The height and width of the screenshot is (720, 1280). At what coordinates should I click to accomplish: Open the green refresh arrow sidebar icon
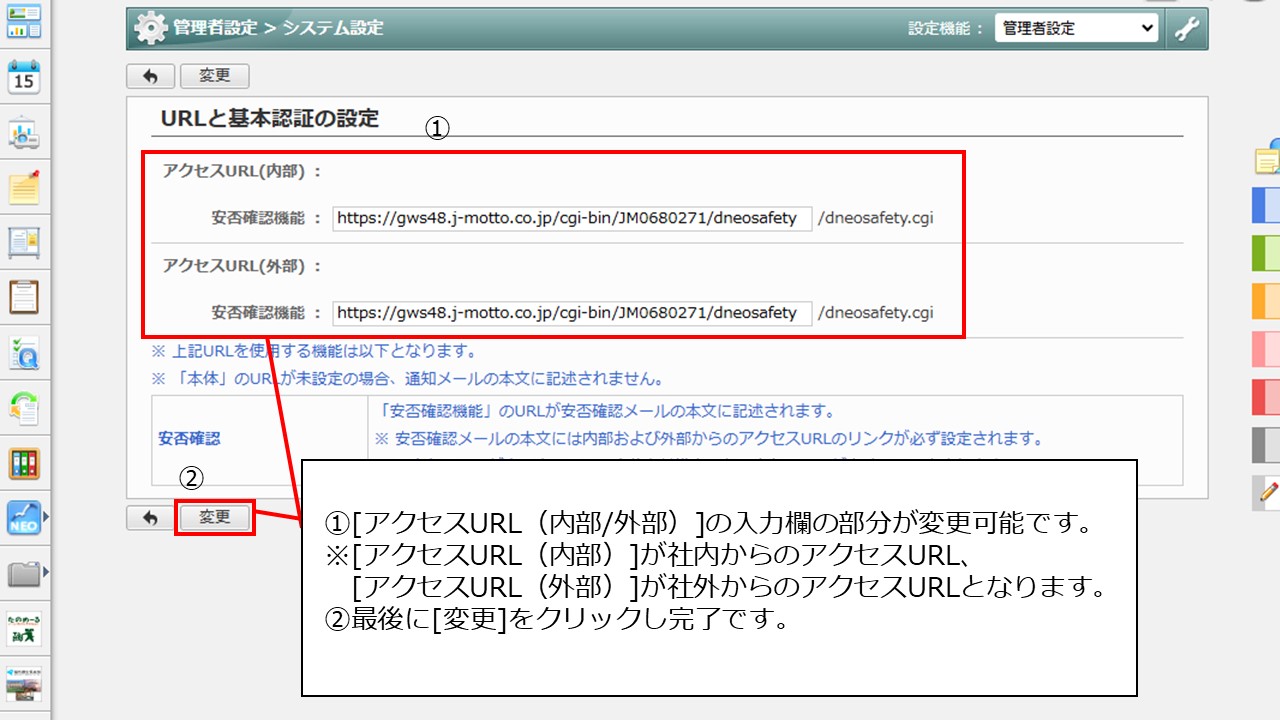point(24,408)
